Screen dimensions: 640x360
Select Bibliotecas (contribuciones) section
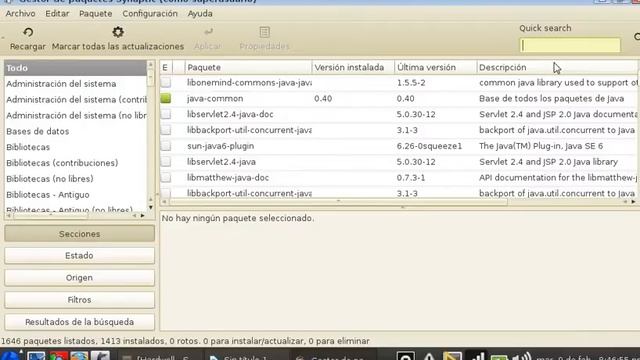(75, 163)
